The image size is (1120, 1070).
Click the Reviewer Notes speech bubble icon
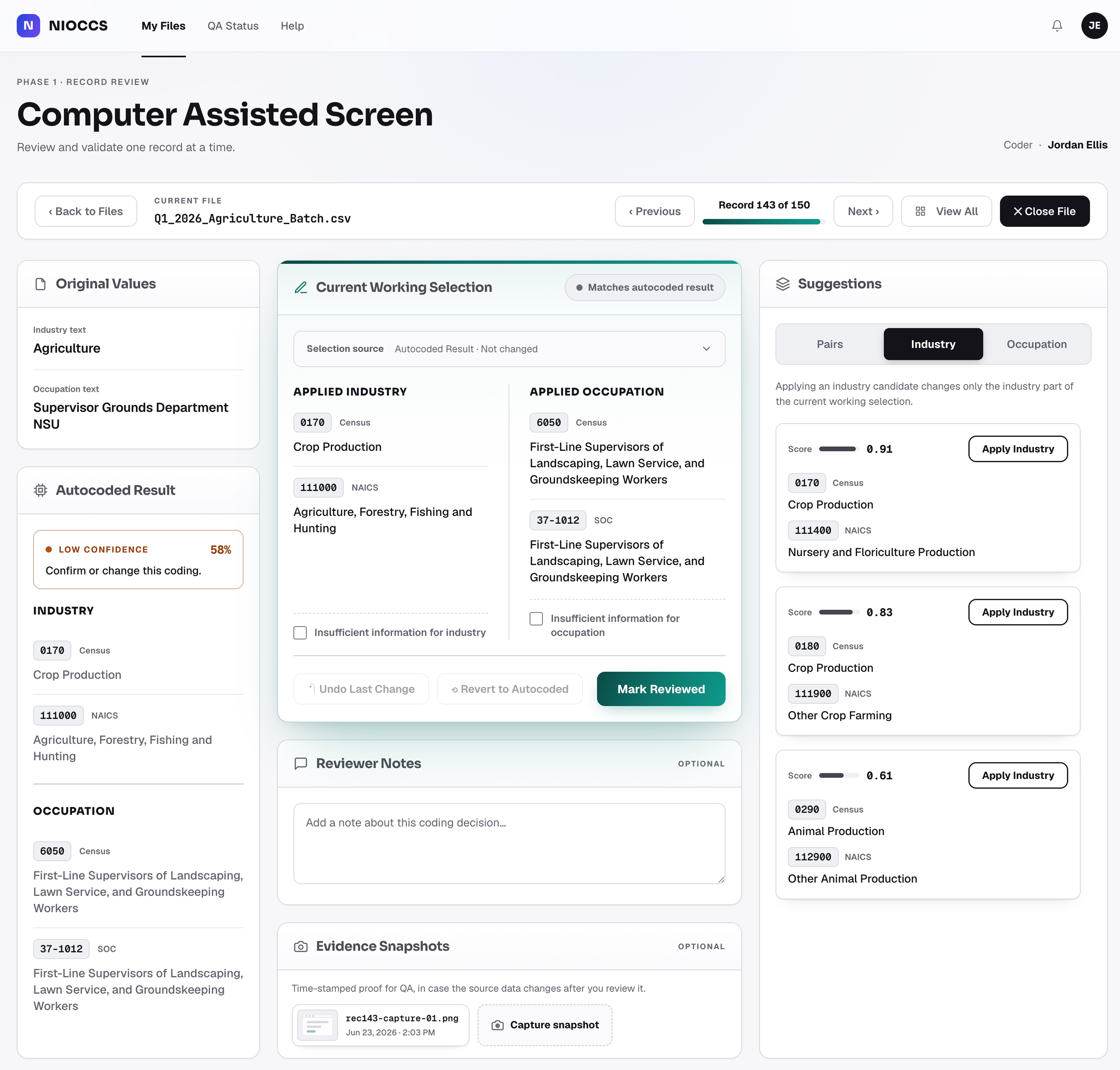tap(301, 763)
